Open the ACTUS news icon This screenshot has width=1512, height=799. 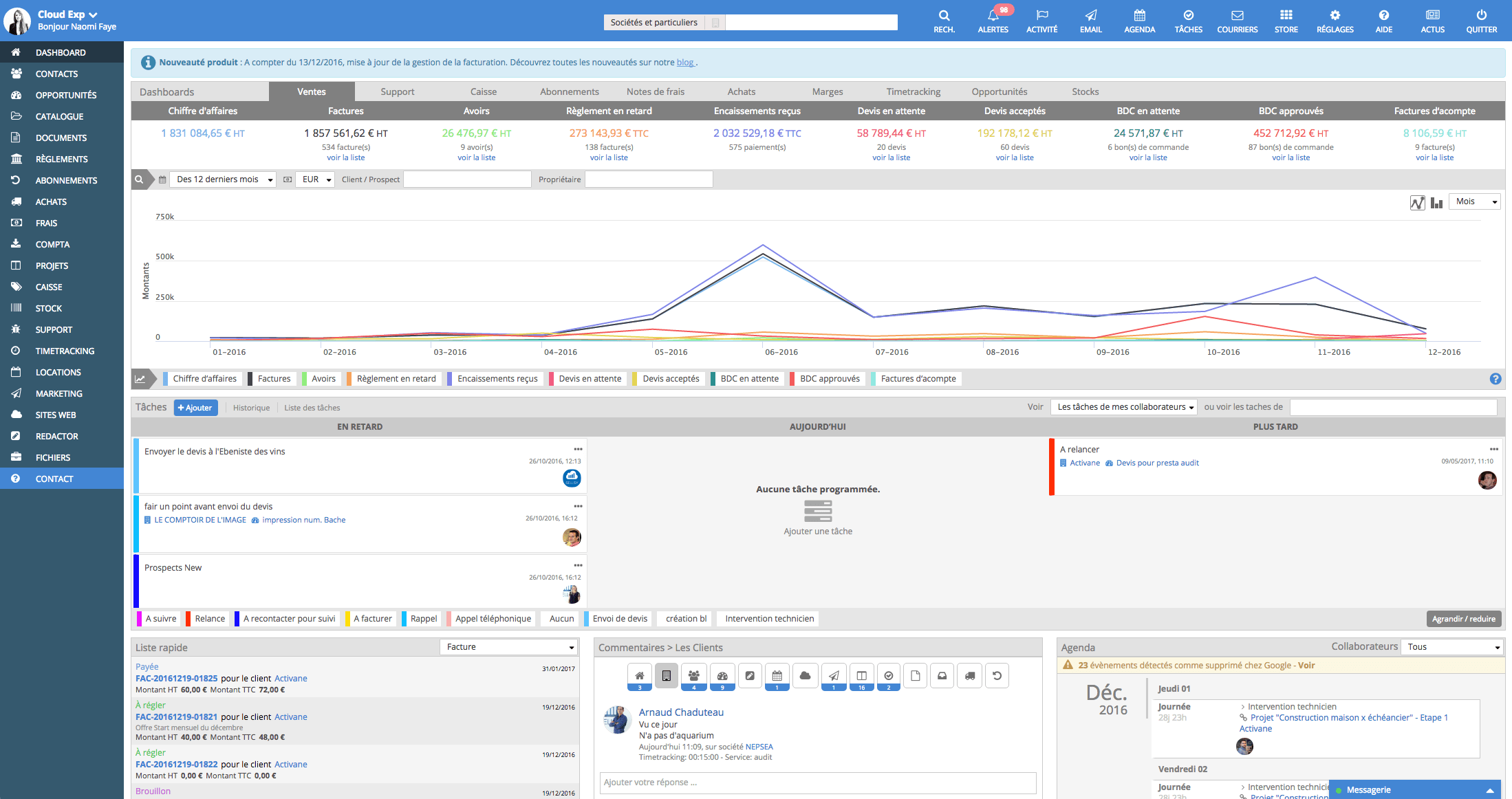[x=1433, y=21]
